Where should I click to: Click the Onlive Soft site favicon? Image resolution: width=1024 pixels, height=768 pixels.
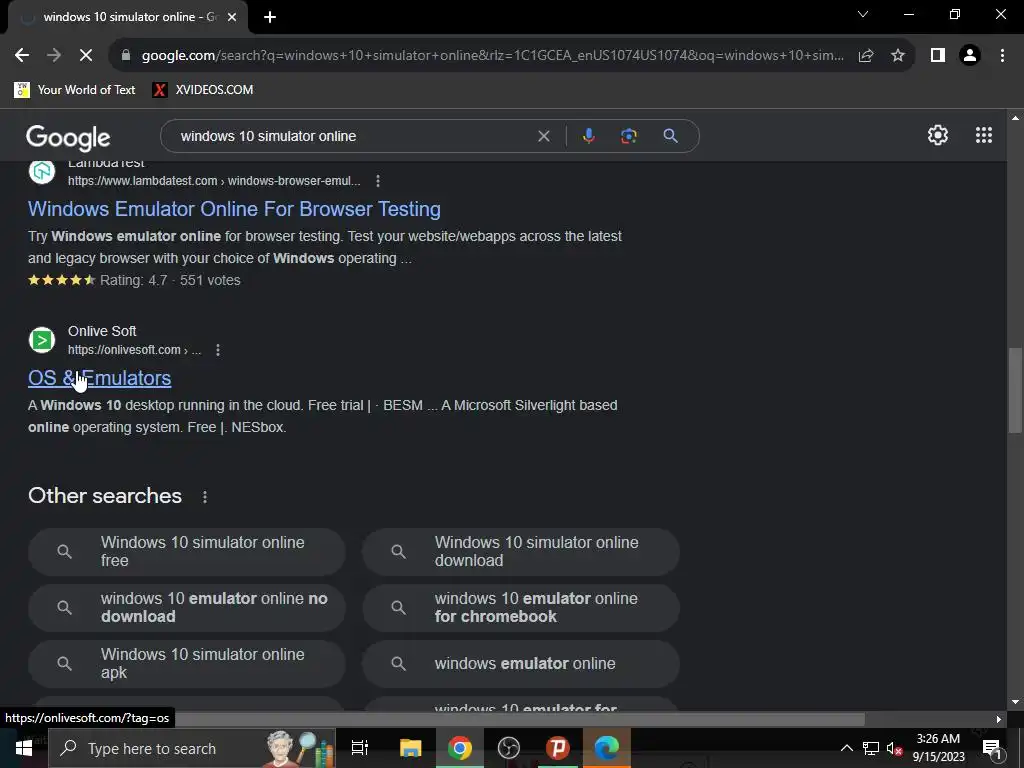click(x=42, y=340)
